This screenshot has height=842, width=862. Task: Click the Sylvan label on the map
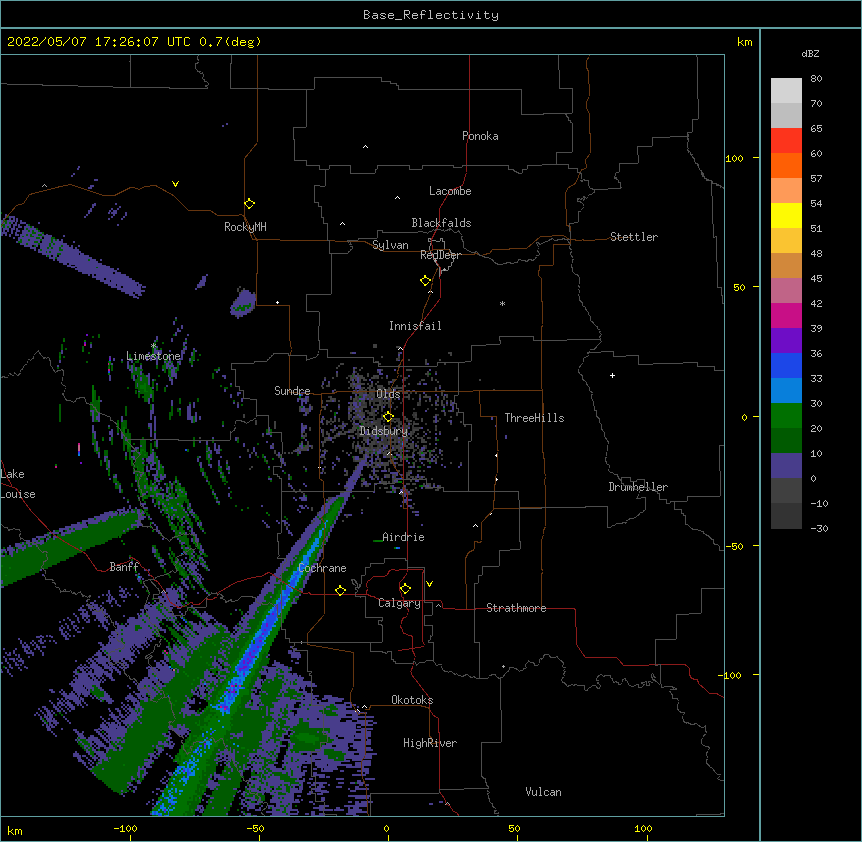pos(390,245)
